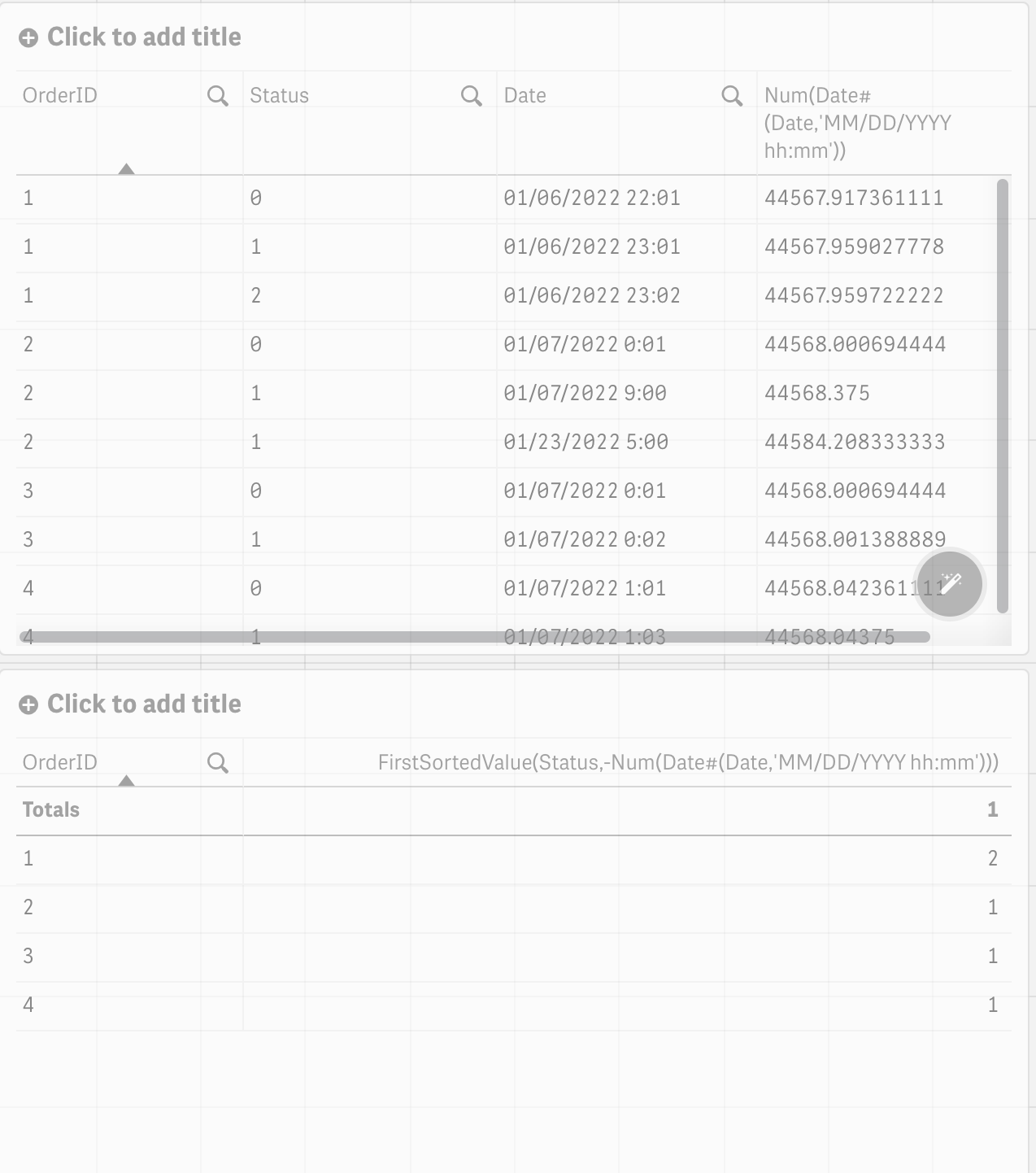The image size is (1036, 1173).
Task: Click search icon in top OrderID column
Action: (x=217, y=96)
